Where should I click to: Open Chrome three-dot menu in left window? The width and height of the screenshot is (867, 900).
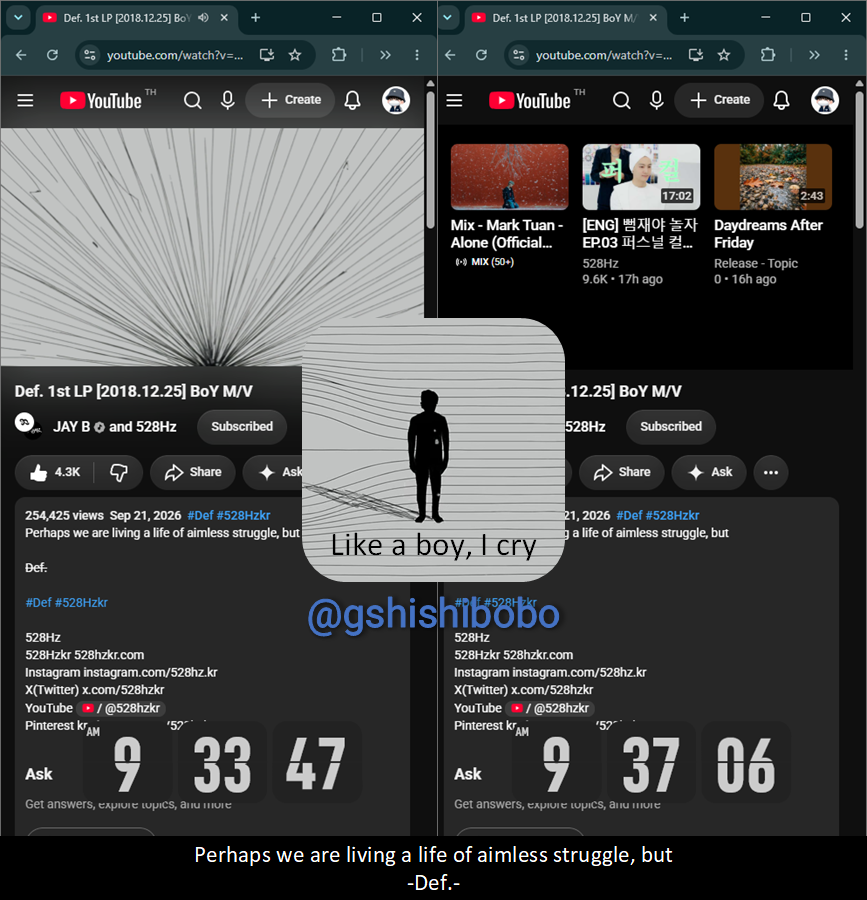coord(417,55)
